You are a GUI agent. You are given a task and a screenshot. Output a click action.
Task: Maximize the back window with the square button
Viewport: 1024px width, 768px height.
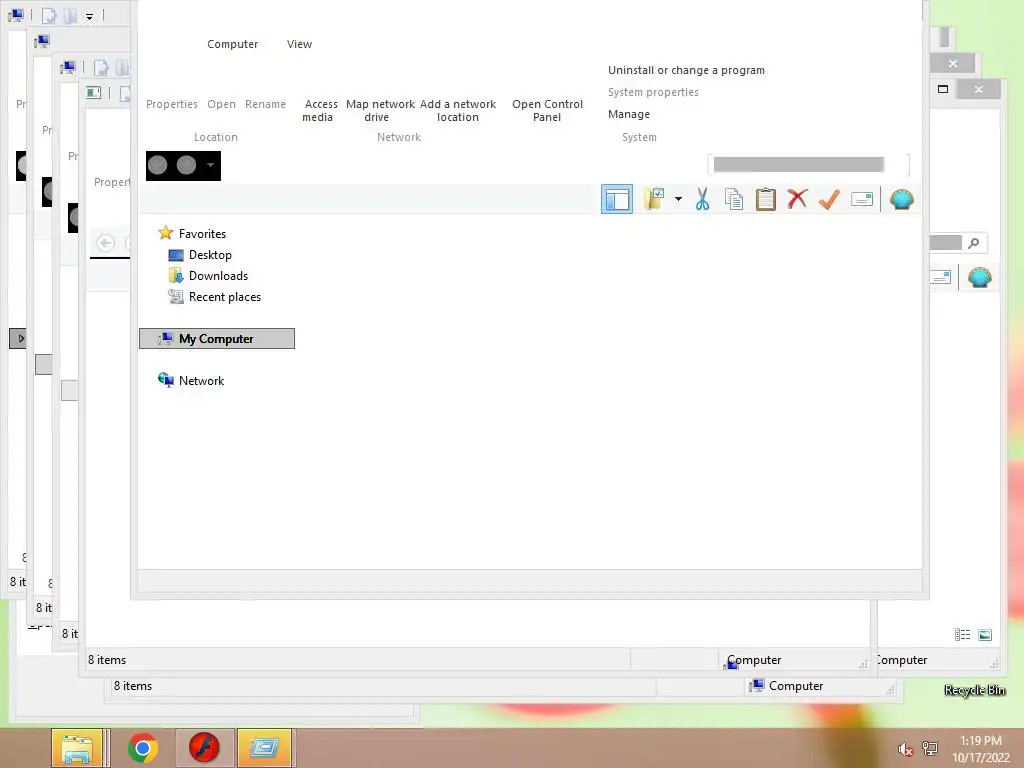tap(943, 89)
